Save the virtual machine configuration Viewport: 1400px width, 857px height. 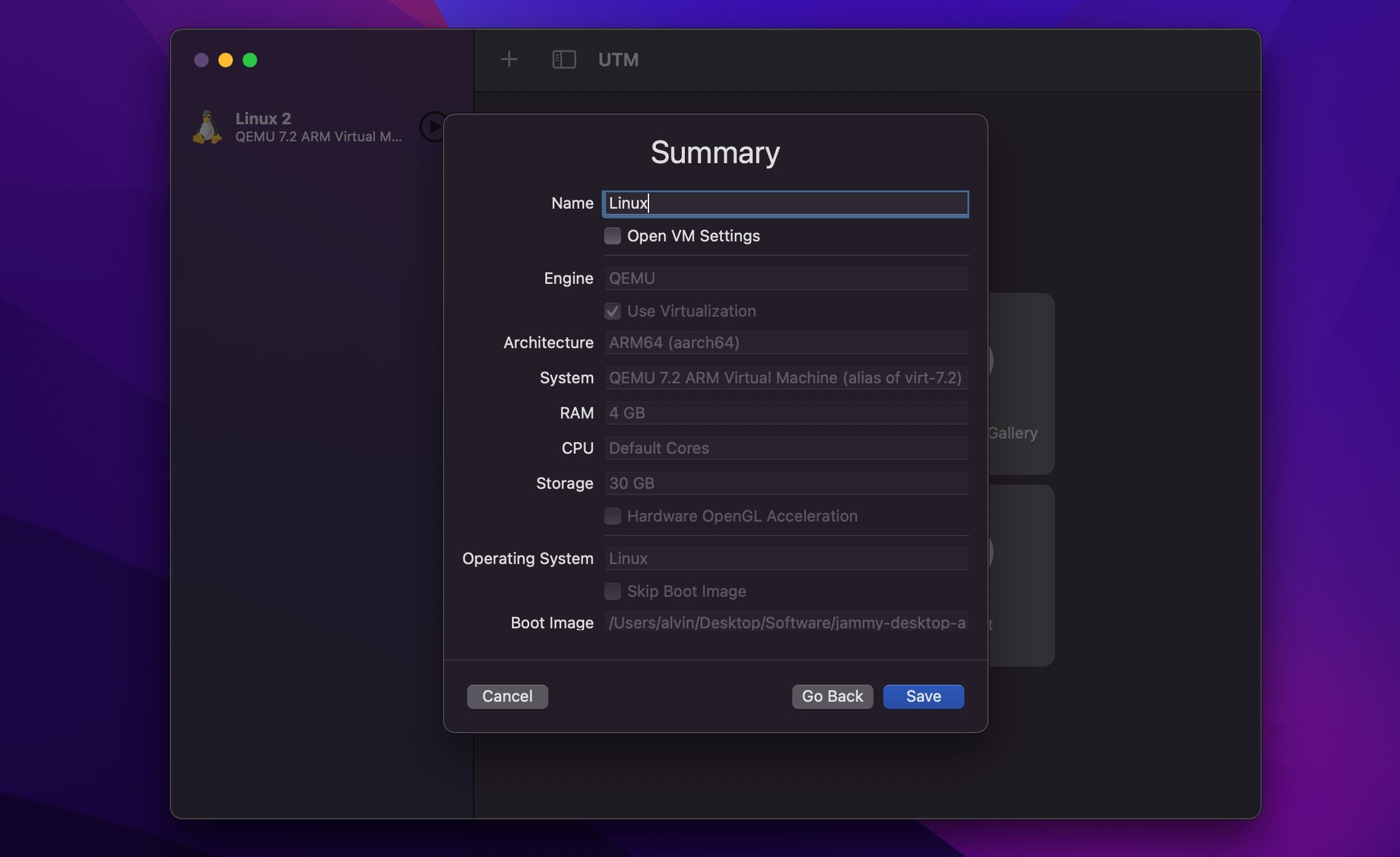click(x=922, y=696)
